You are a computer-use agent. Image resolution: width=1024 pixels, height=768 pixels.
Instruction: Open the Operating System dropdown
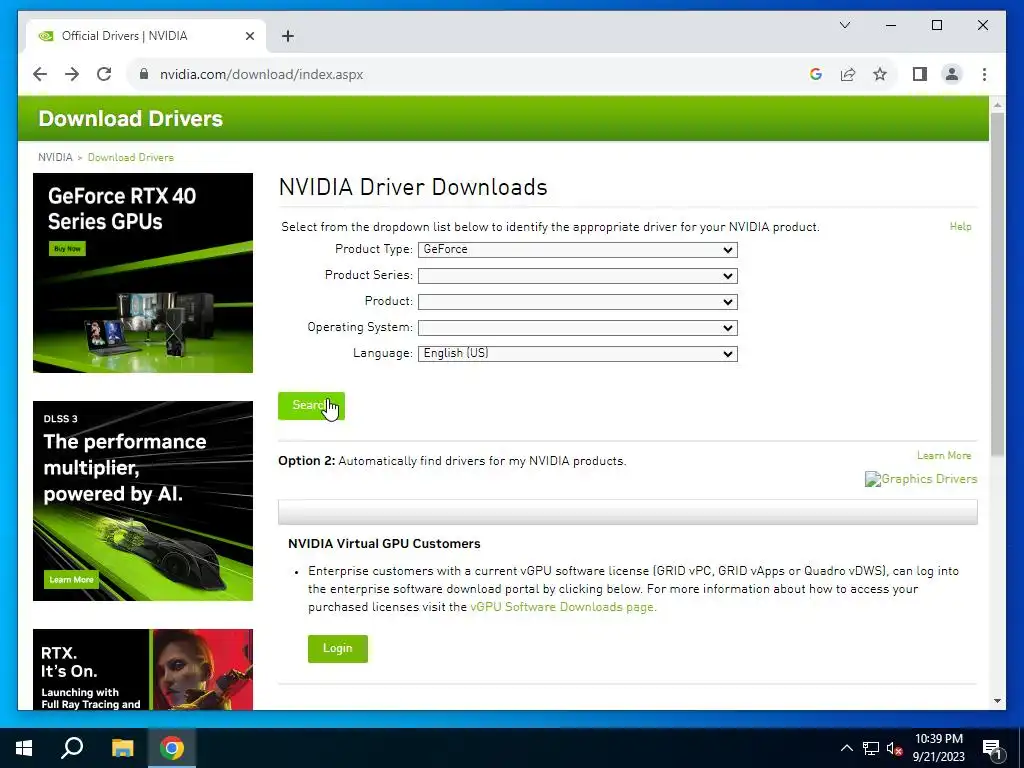[x=577, y=328]
